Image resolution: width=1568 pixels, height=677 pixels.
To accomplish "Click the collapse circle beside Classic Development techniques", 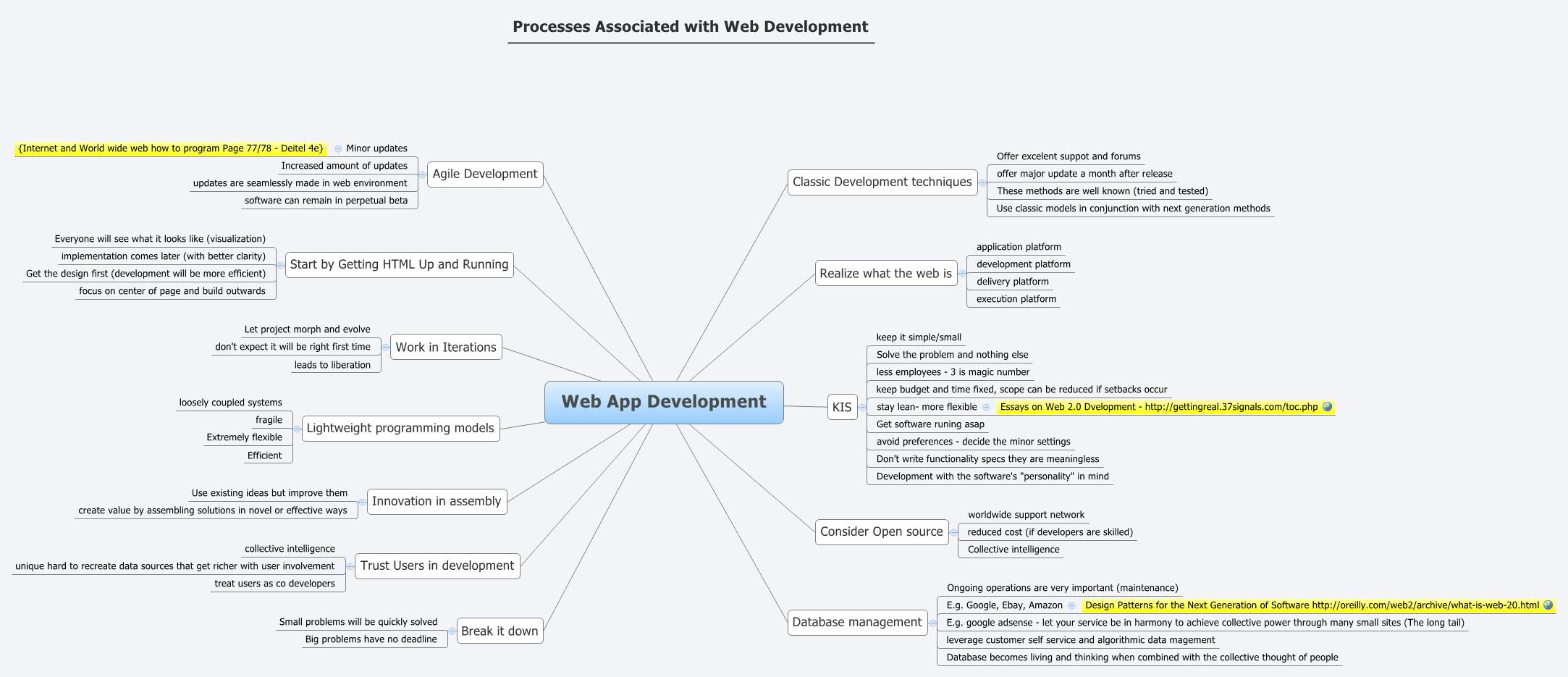I will point(981,182).
